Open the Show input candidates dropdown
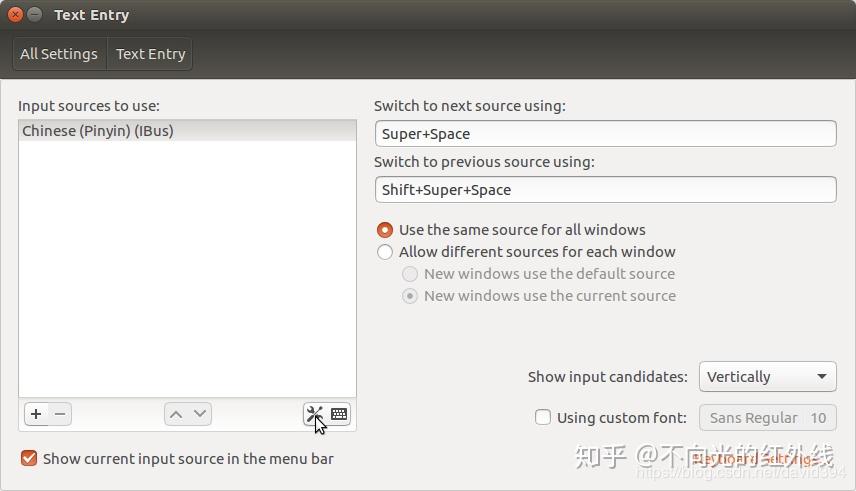The image size is (856, 491). [x=767, y=377]
